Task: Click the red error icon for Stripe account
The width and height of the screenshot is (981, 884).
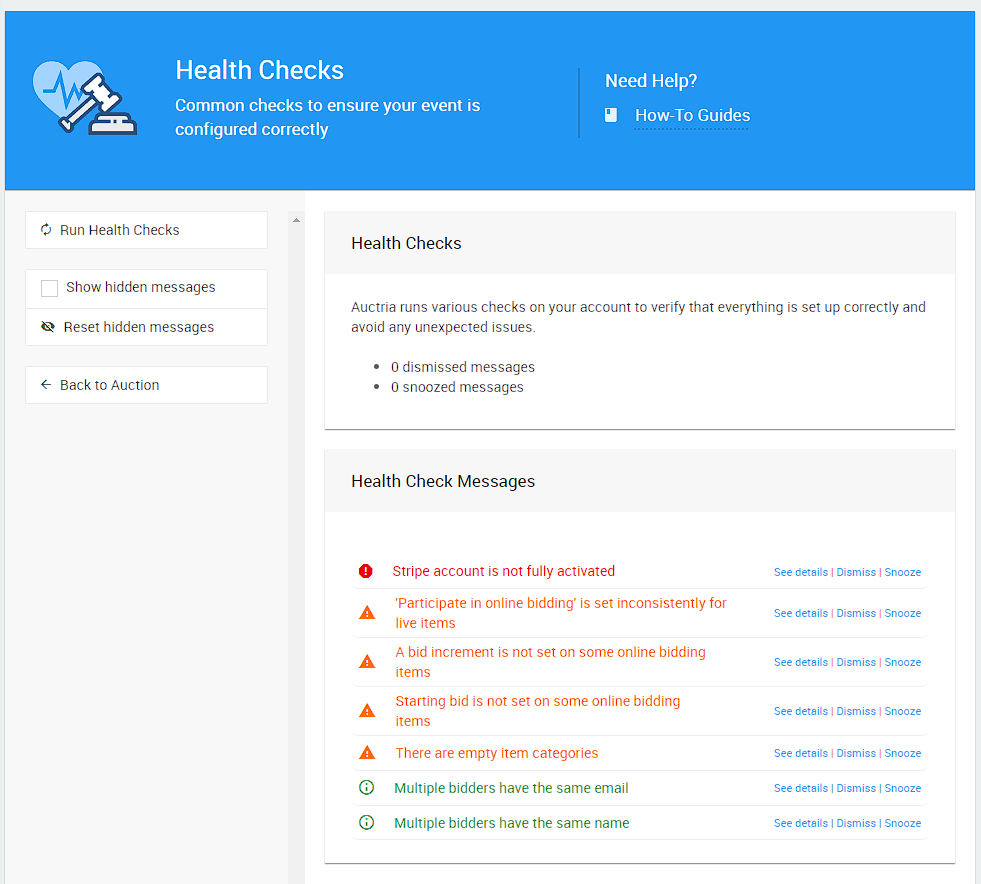Action: point(366,571)
